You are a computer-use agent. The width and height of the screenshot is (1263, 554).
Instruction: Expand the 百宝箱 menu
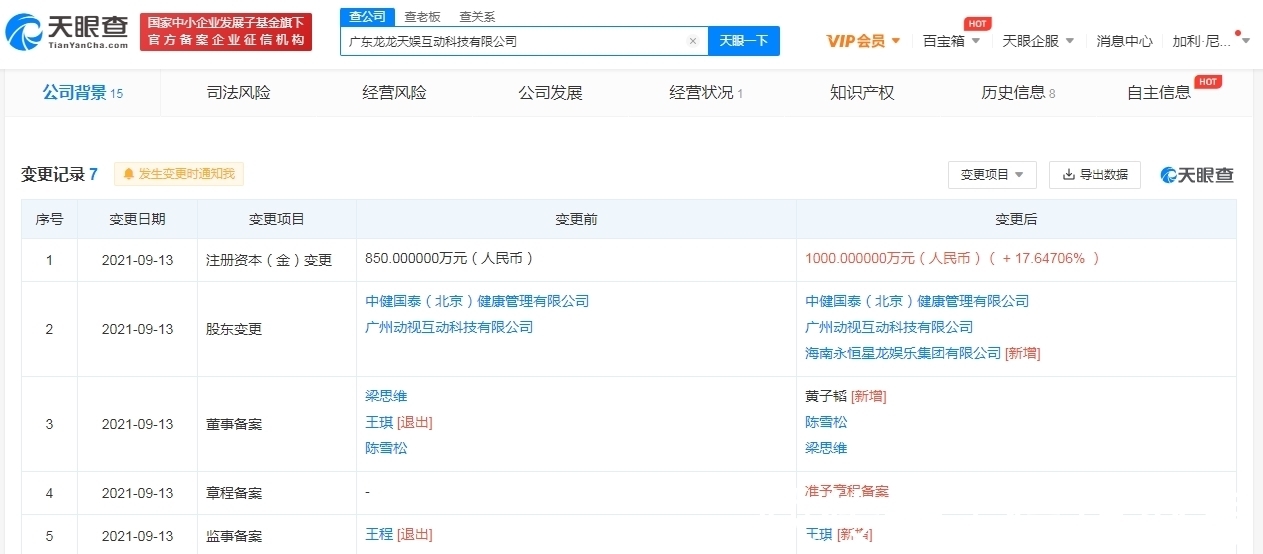951,41
